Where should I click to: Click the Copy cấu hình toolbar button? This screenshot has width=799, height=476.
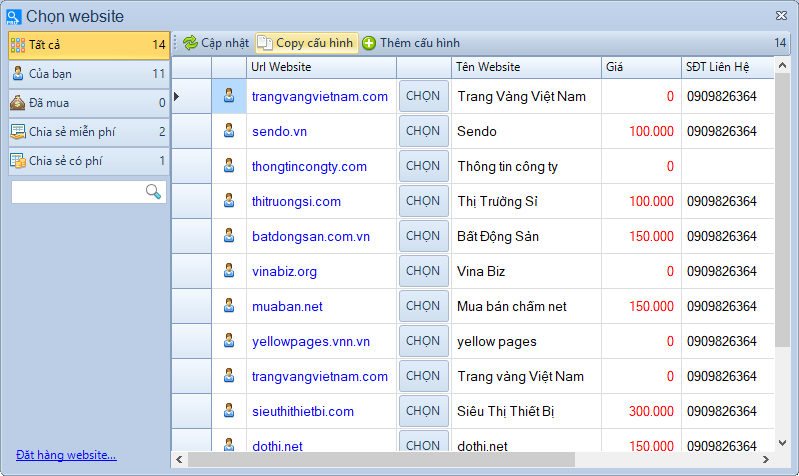(306, 43)
